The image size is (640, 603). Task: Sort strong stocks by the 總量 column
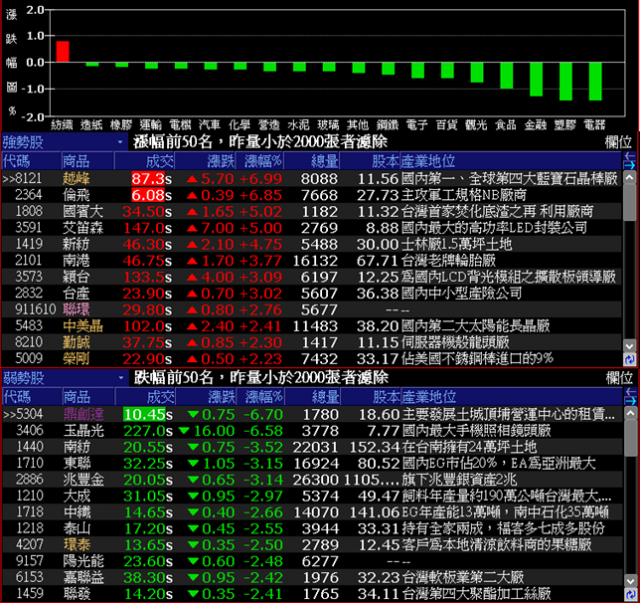[x=312, y=161]
